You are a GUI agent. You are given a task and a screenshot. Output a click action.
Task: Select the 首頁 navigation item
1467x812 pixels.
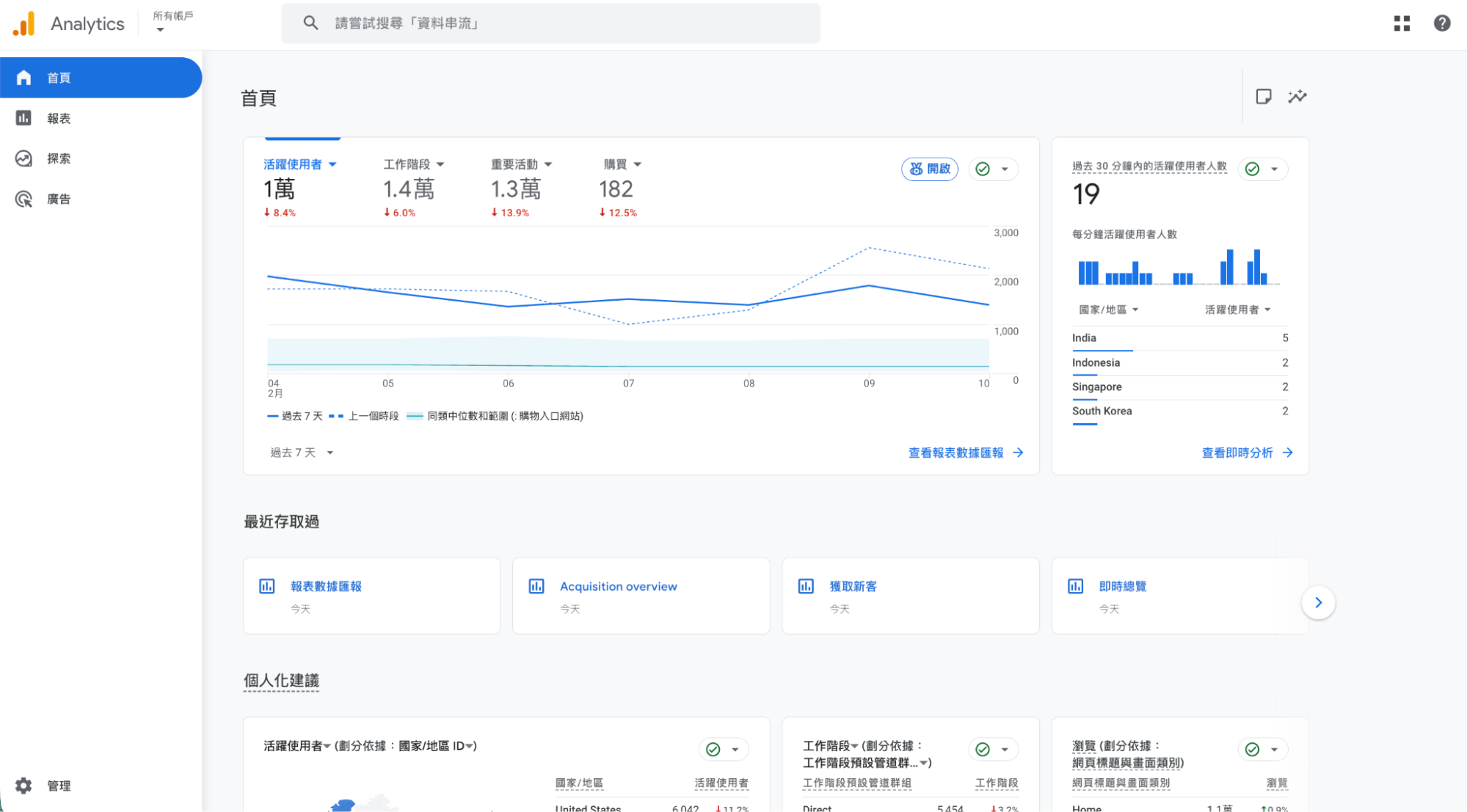pyautogui.click(x=59, y=77)
